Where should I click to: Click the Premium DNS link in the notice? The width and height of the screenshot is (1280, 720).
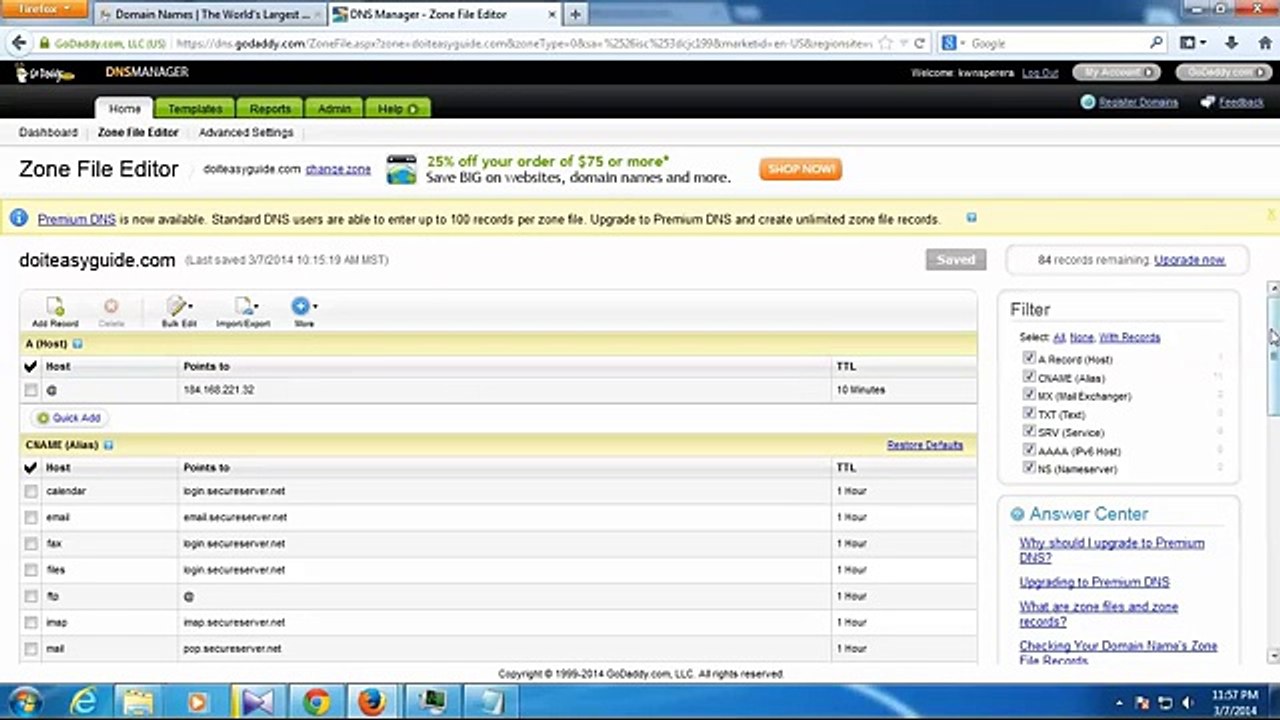(77, 219)
